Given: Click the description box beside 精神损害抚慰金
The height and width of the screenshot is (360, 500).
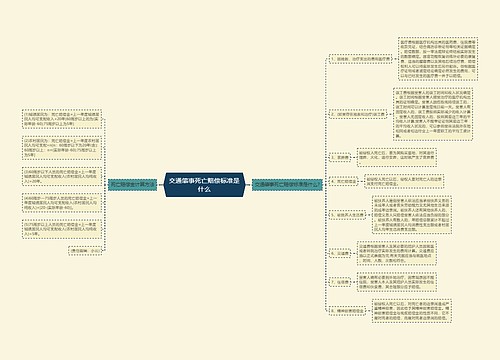Looking at the screenshot, I should click(412, 311).
